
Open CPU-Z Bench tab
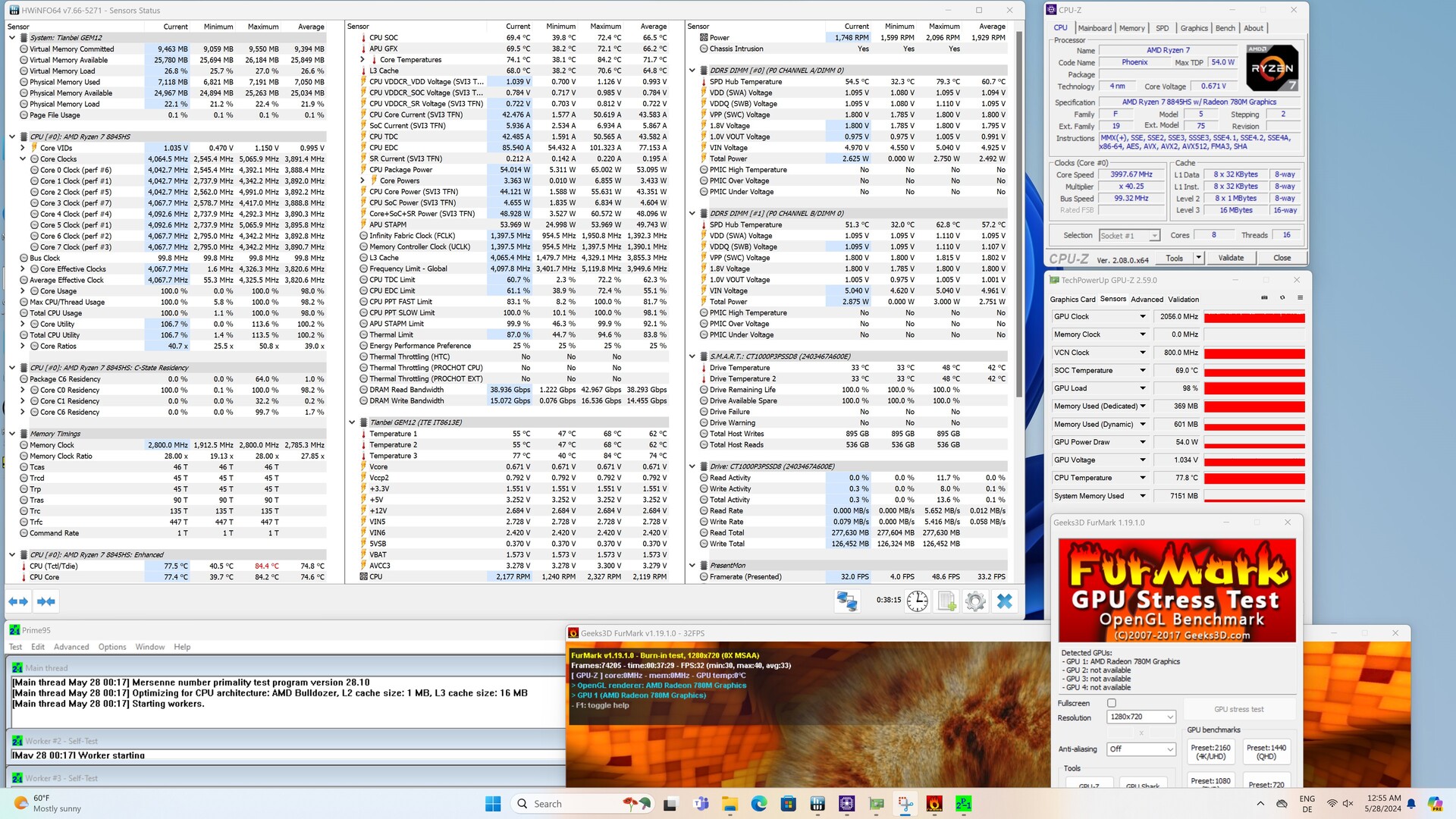click(x=1225, y=28)
